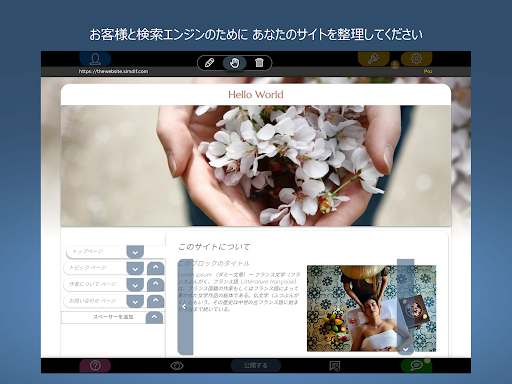The width and height of the screenshot is (512, 384).
Task: Click the left arrow block handle
Action: [x=185, y=307]
